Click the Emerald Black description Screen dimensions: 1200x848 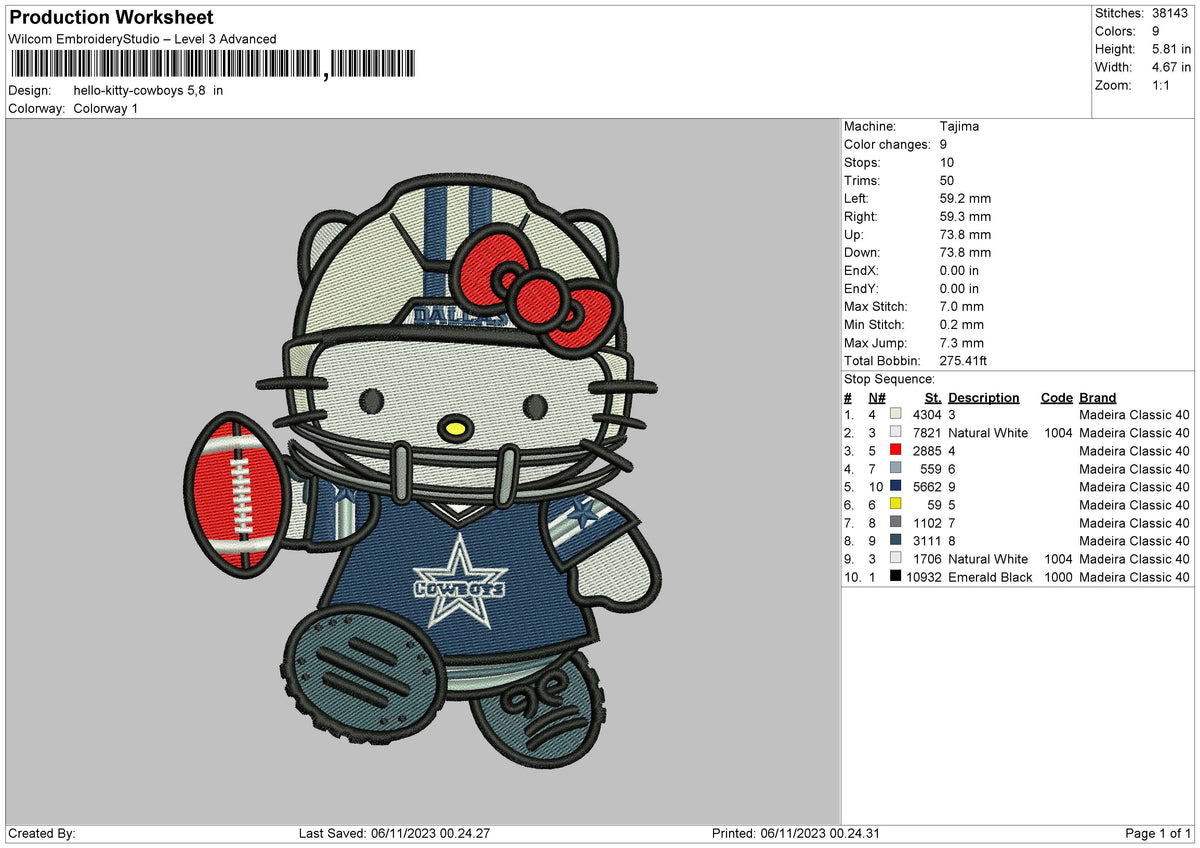[x=990, y=577]
